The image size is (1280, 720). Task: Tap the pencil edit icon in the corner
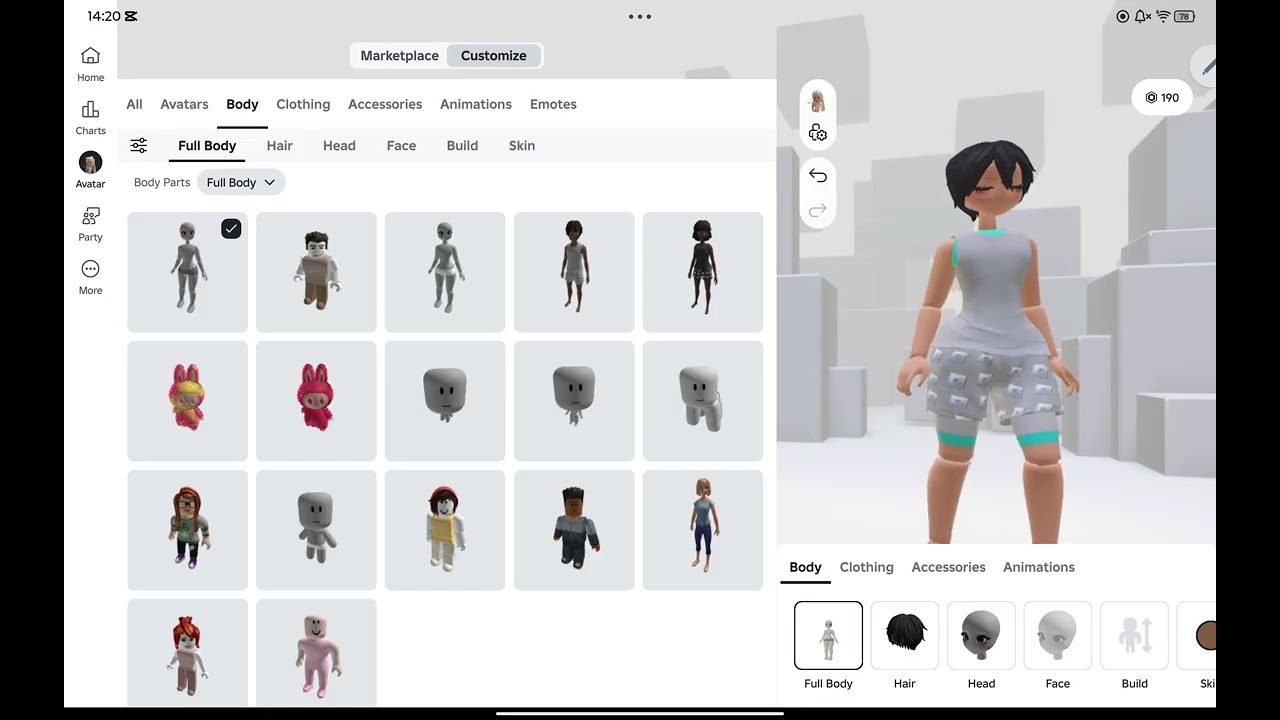[1206, 66]
